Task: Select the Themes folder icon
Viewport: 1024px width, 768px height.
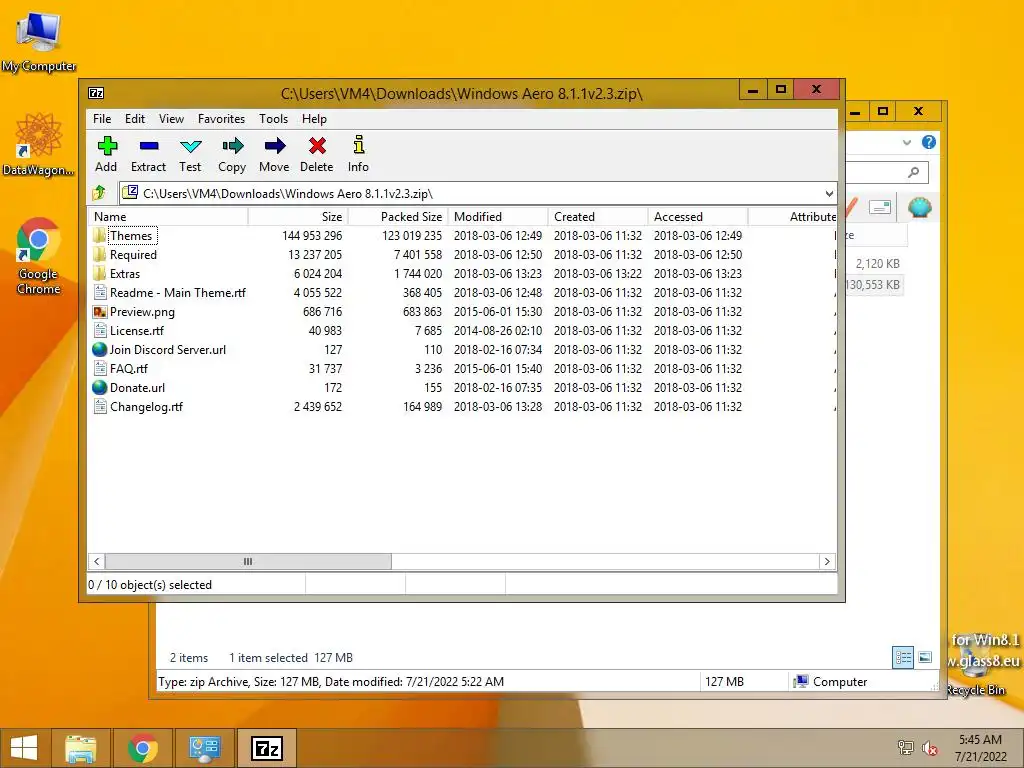Action: tap(99, 235)
